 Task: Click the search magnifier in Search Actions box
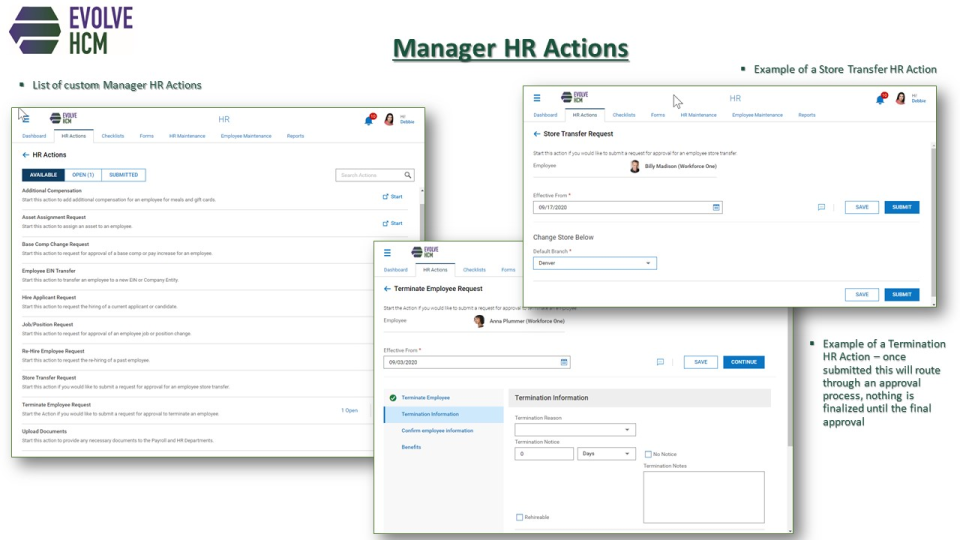[x=408, y=175]
